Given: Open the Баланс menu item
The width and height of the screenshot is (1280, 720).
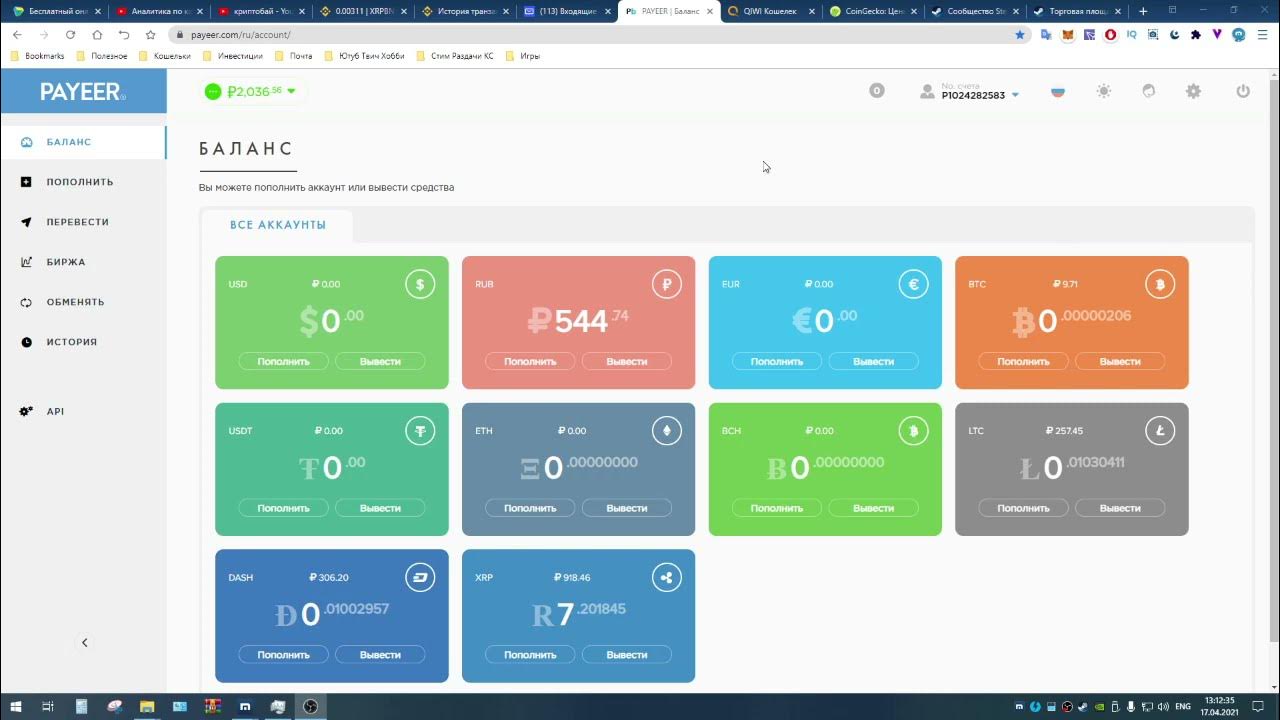Looking at the screenshot, I should 83,142.
